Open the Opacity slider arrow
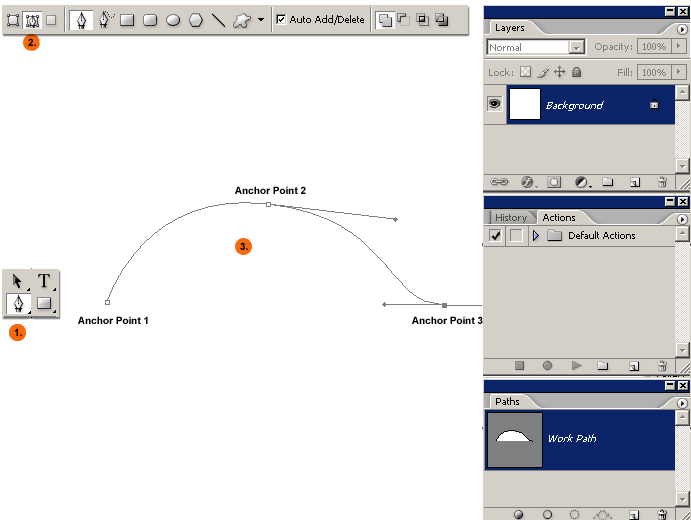 click(679, 46)
